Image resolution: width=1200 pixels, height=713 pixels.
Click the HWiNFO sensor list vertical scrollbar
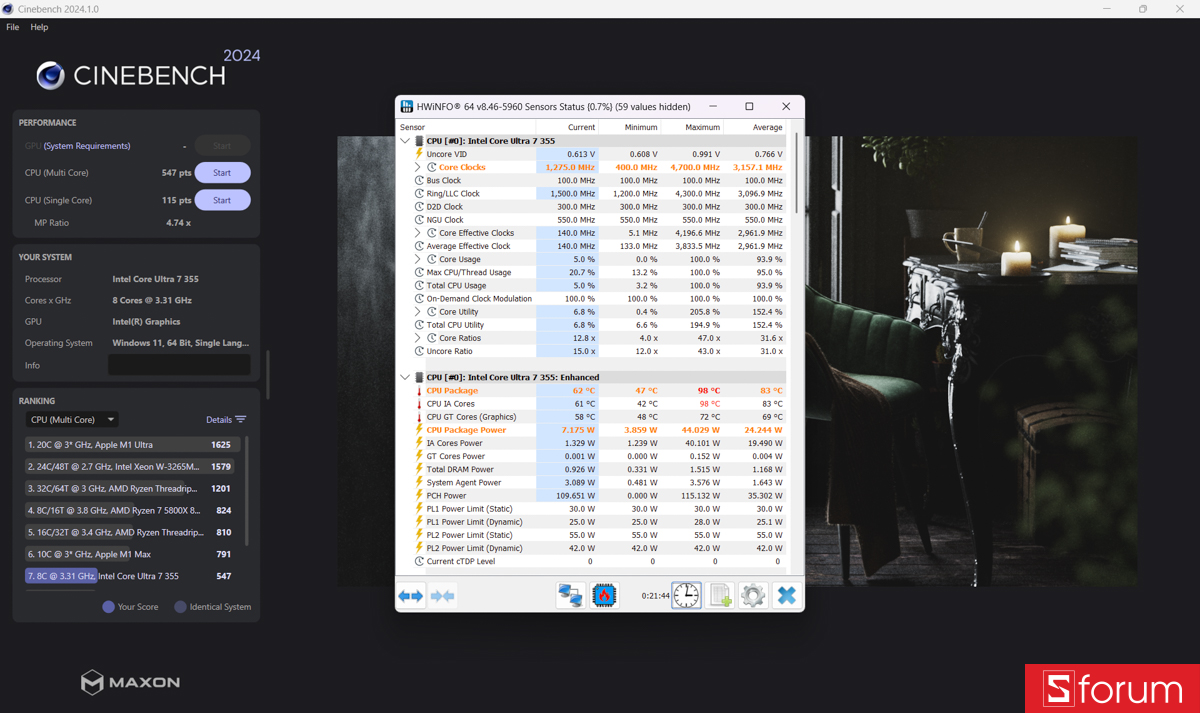797,172
